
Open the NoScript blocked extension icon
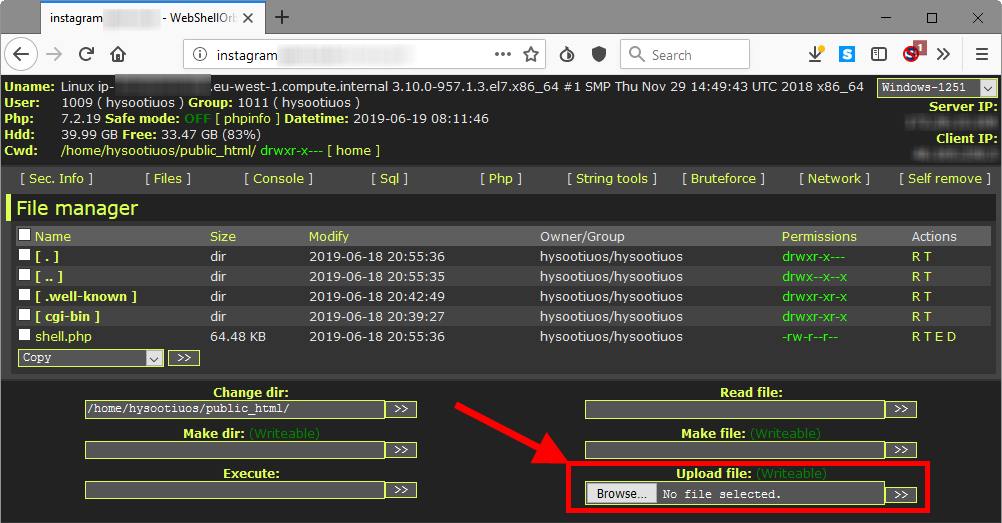pos(914,52)
